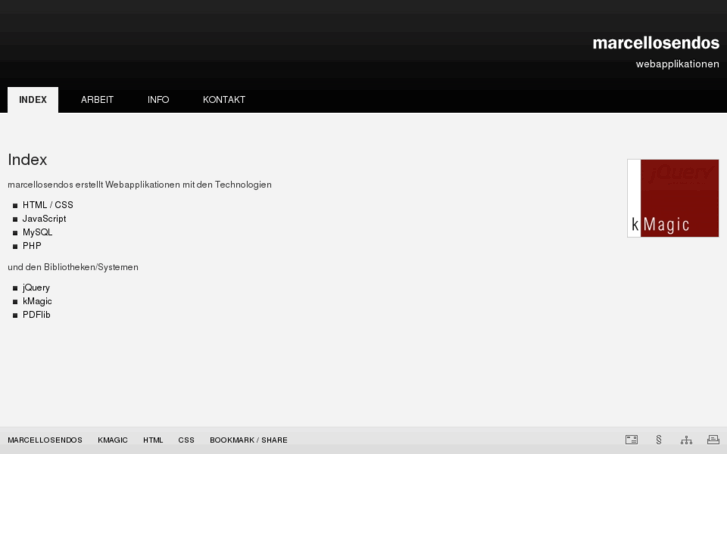Click the 'webapplikationen' subtitle text
727x545 pixels.
[x=677, y=64]
